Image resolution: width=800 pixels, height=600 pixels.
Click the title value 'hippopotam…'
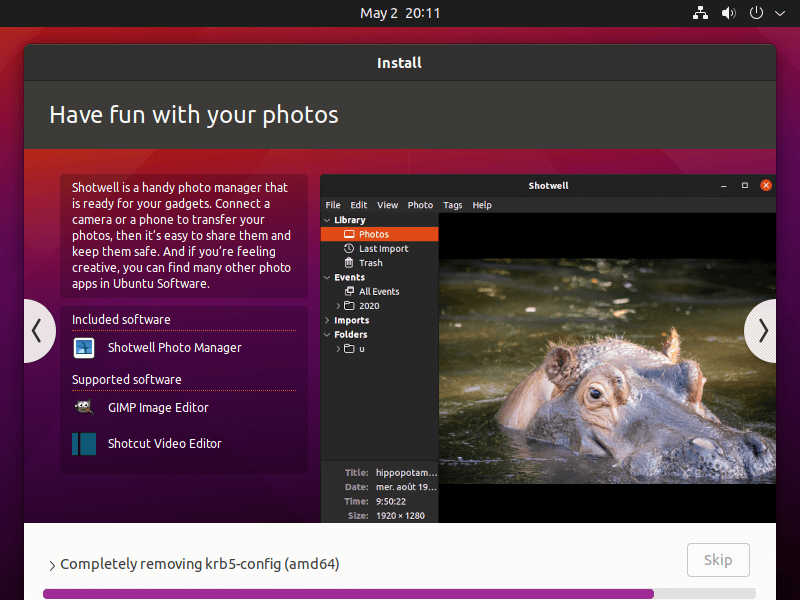(406, 473)
